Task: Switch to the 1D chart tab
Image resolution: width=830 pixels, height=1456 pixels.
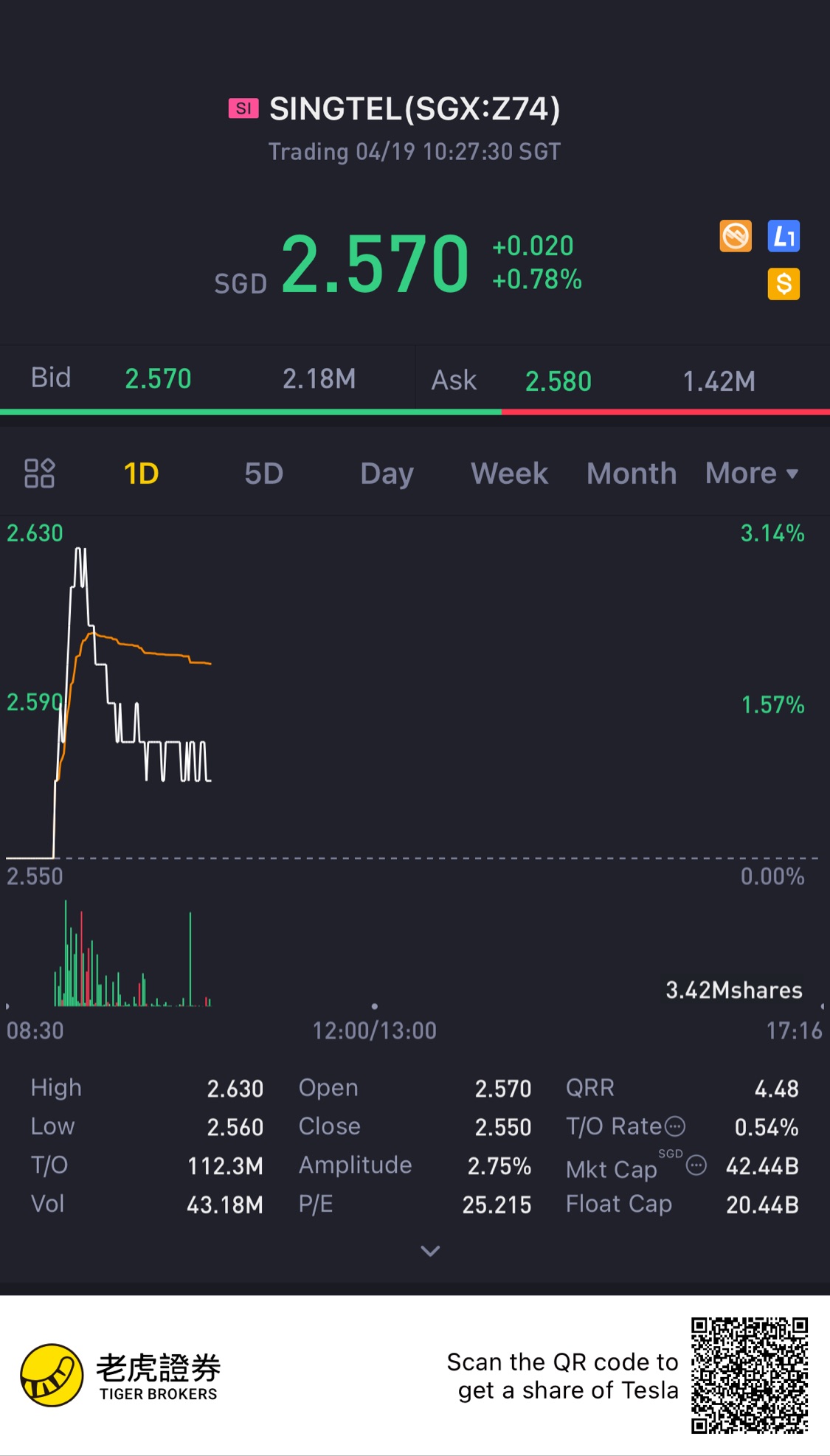Action: click(x=141, y=474)
